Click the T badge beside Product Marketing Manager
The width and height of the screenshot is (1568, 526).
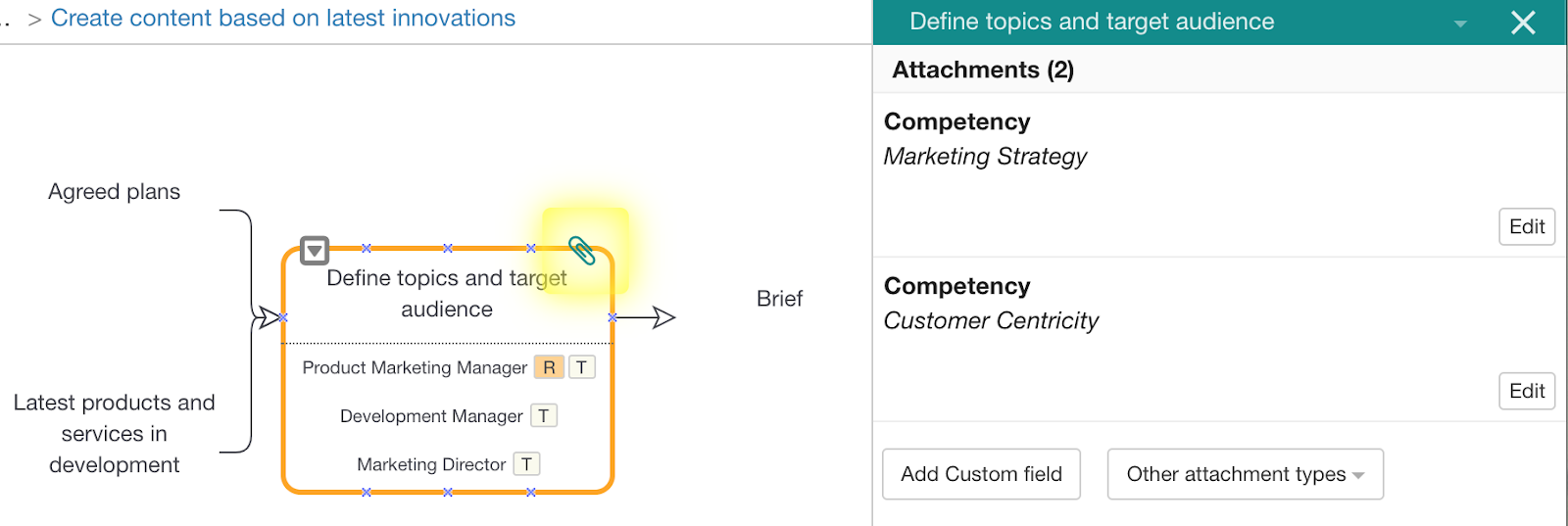[x=582, y=367]
